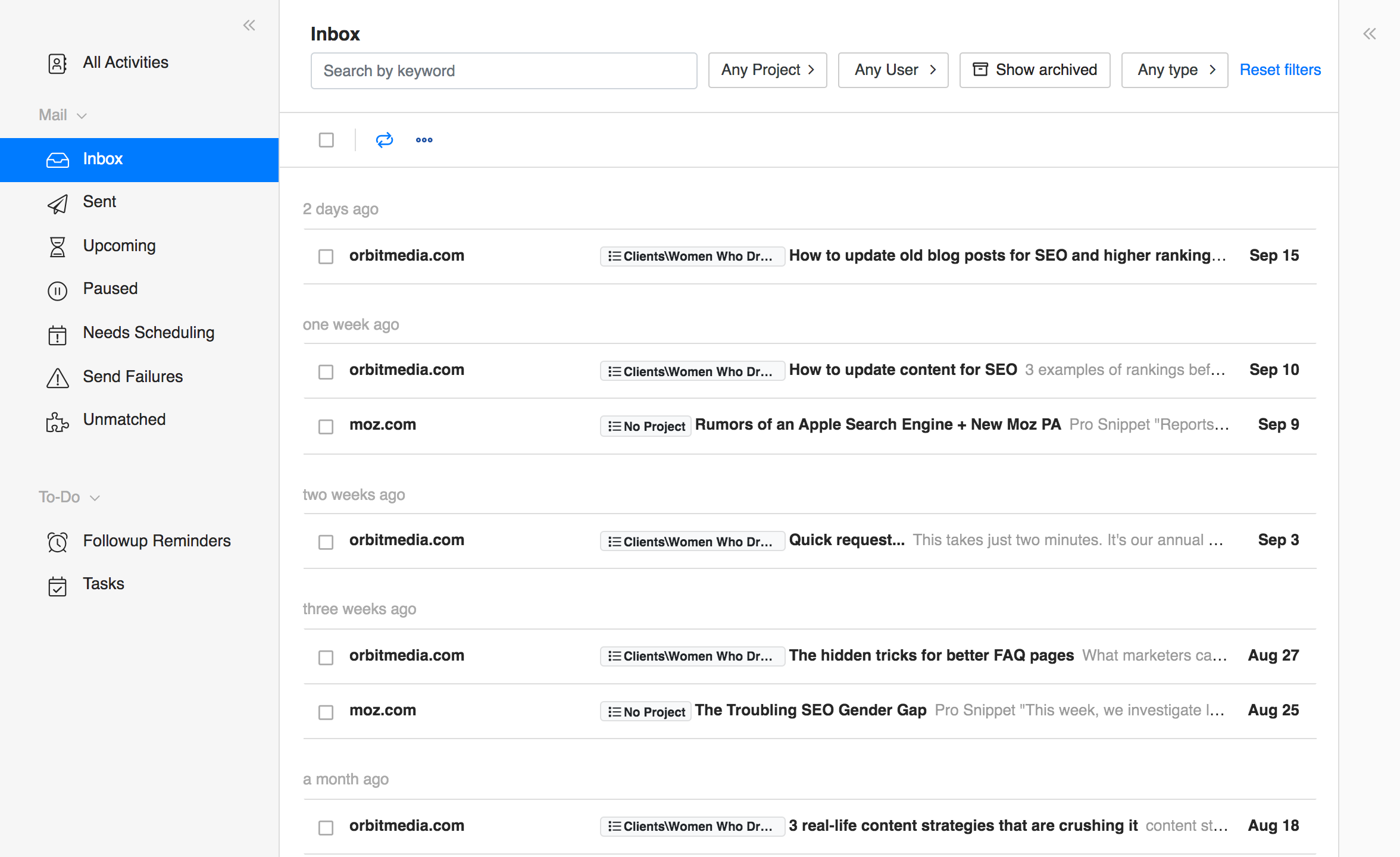This screenshot has height=857, width=1400.
Task: Click the Followup Reminders alarm clock icon
Action: pos(57,542)
